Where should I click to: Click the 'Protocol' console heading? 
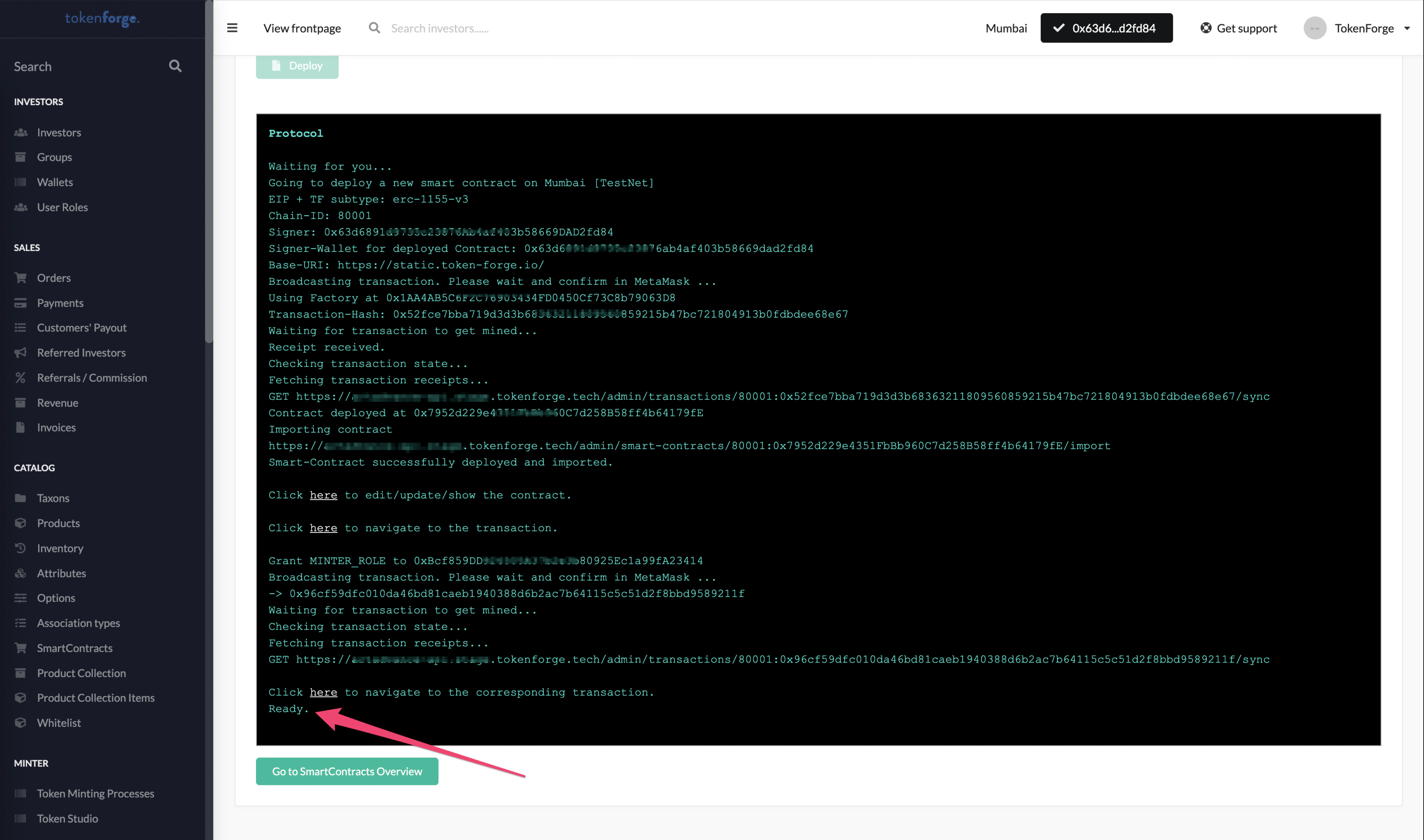[296, 133]
